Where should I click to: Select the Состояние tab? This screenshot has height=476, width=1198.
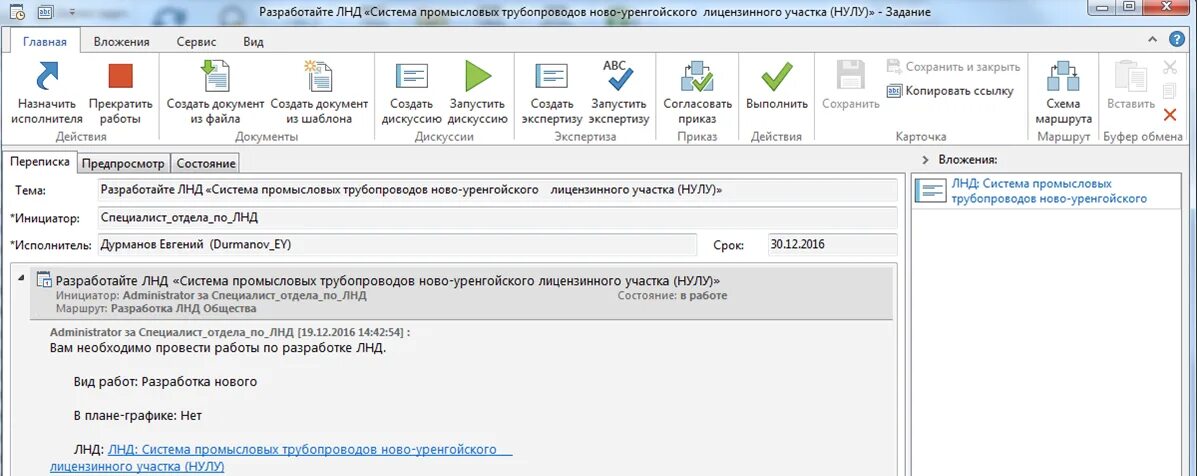[205, 163]
